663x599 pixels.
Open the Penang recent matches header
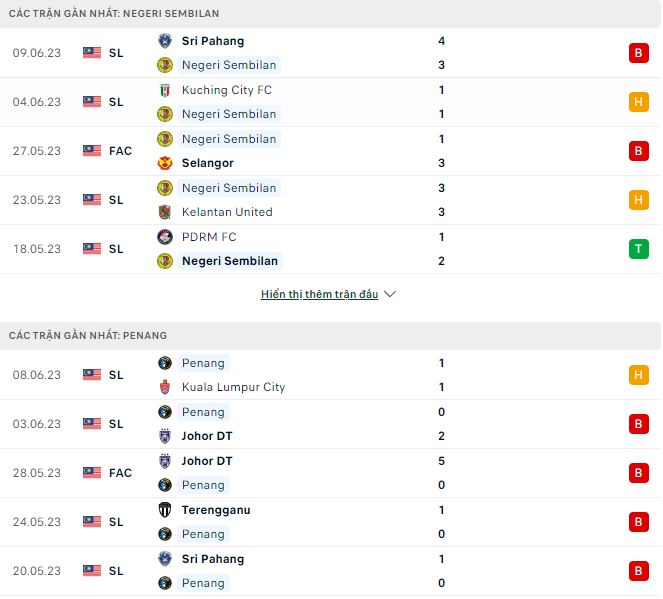click(x=88, y=335)
